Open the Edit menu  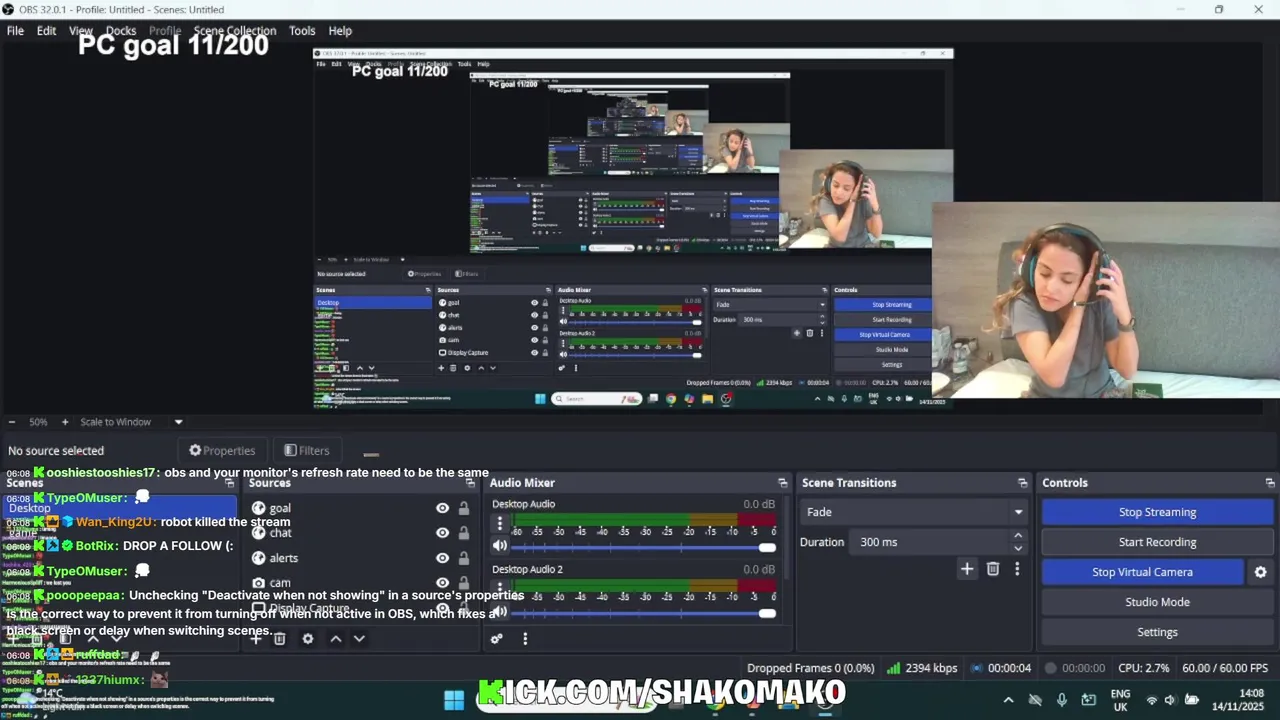coord(47,31)
